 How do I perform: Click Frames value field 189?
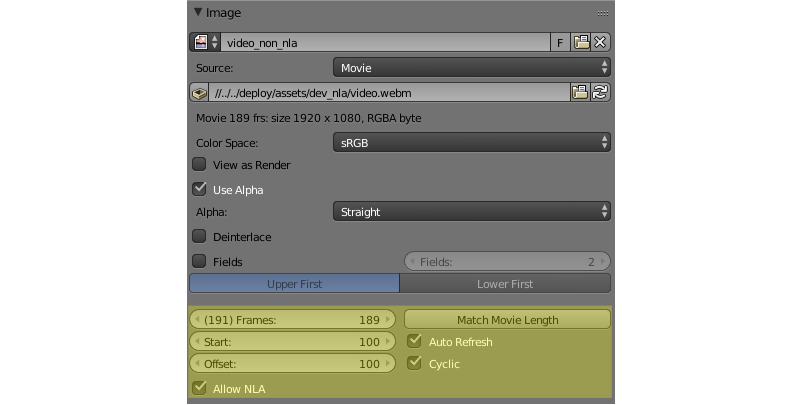(293, 319)
